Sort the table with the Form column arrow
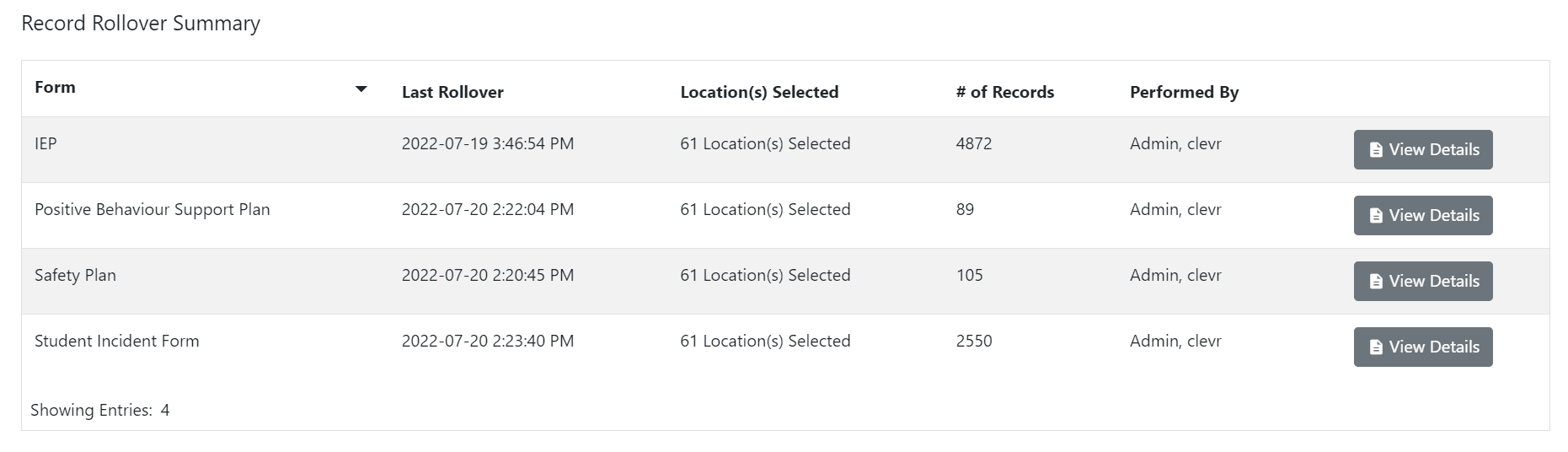 (x=361, y=89)
